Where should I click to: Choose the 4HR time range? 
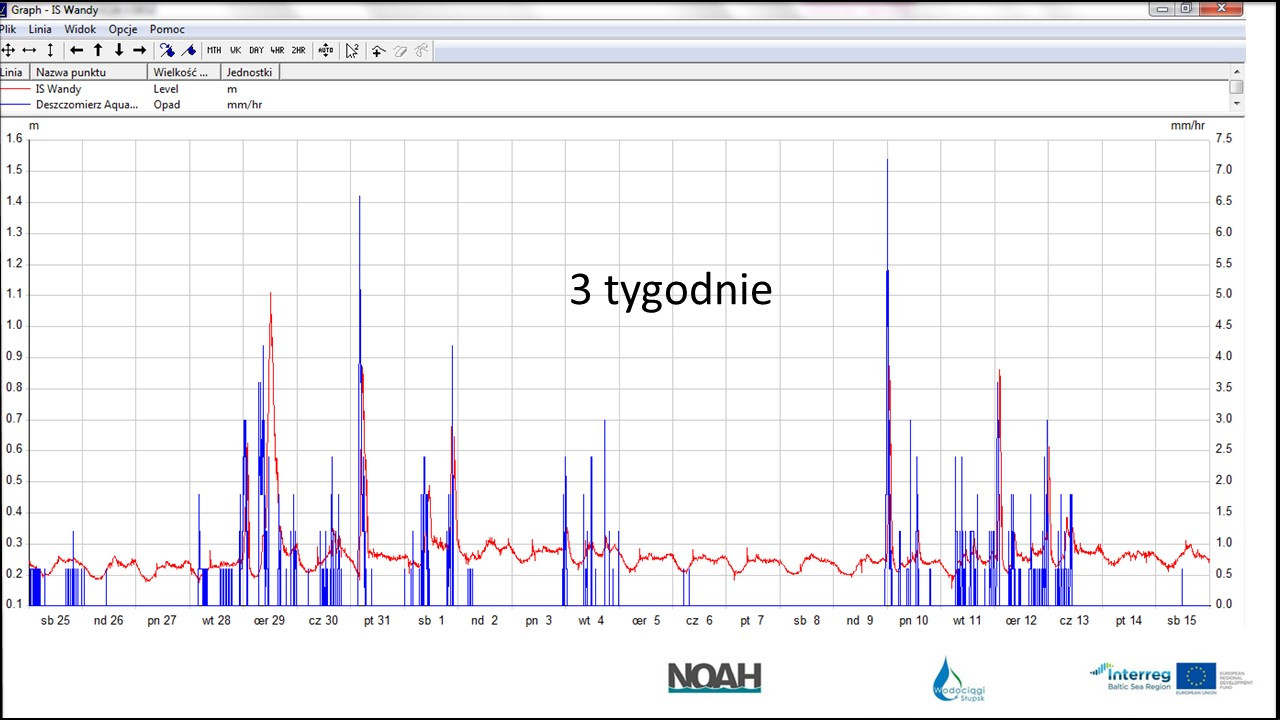[277, 50]
